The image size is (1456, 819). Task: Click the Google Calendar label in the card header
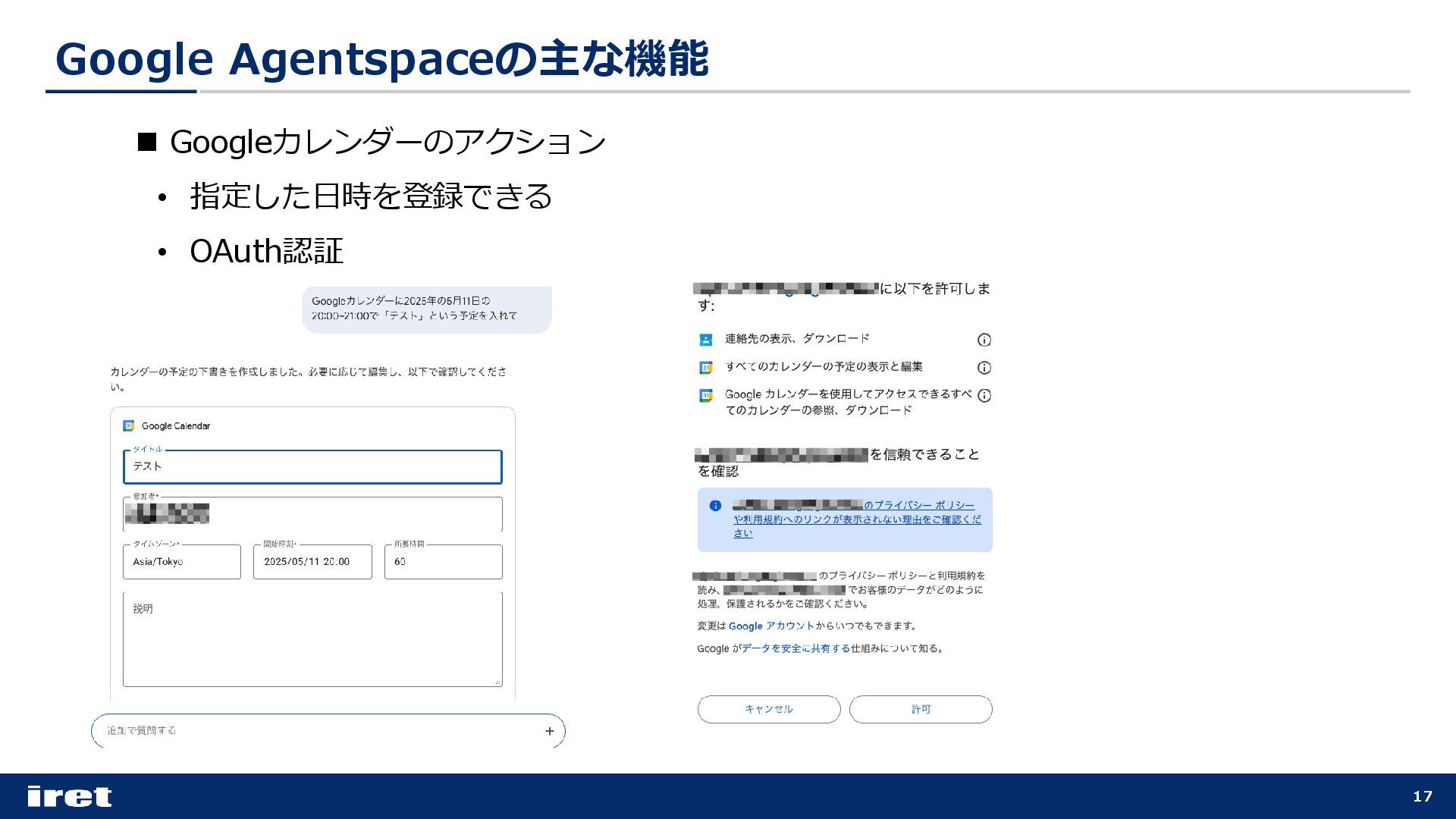[176, 426]
